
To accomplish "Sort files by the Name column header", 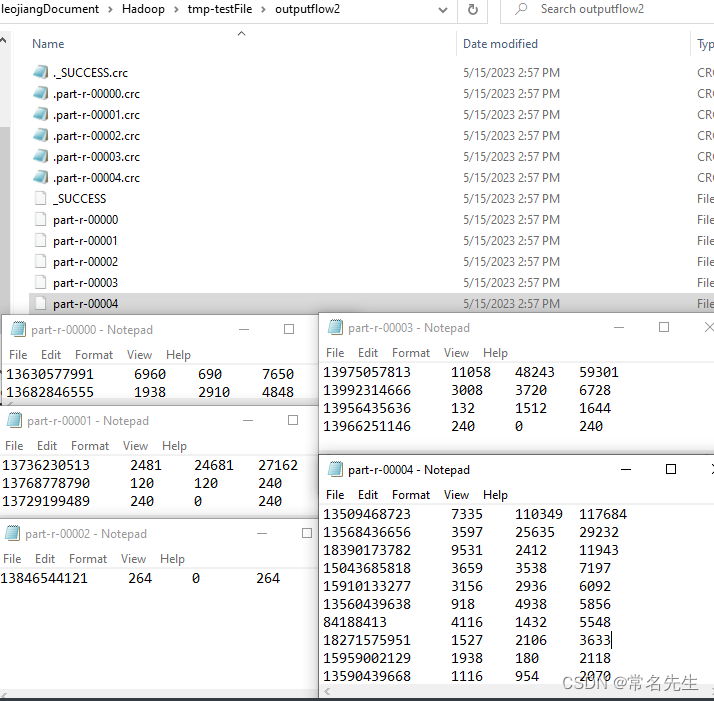I will (x=48, y=44).
